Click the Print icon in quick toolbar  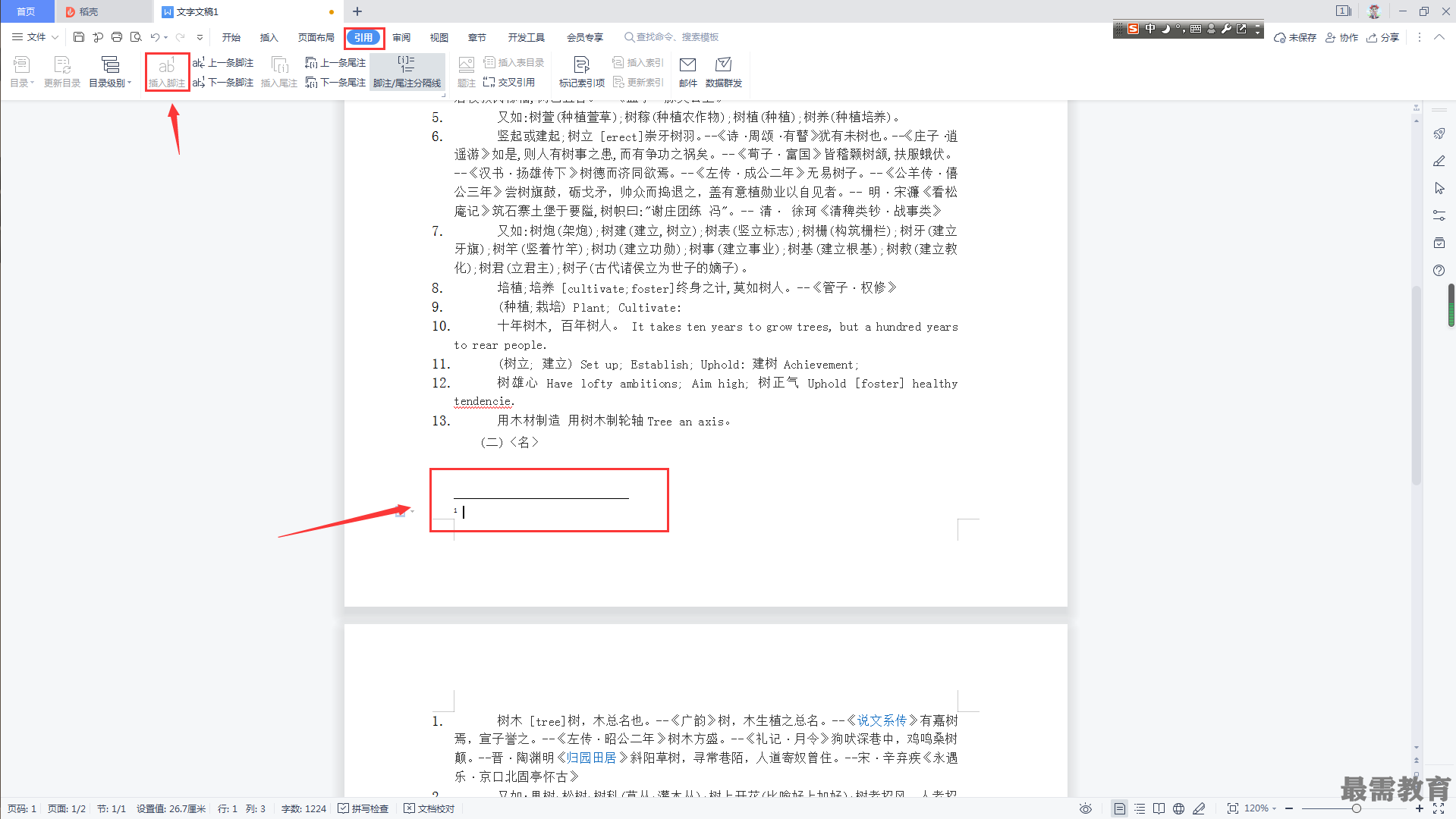point(117,37)
